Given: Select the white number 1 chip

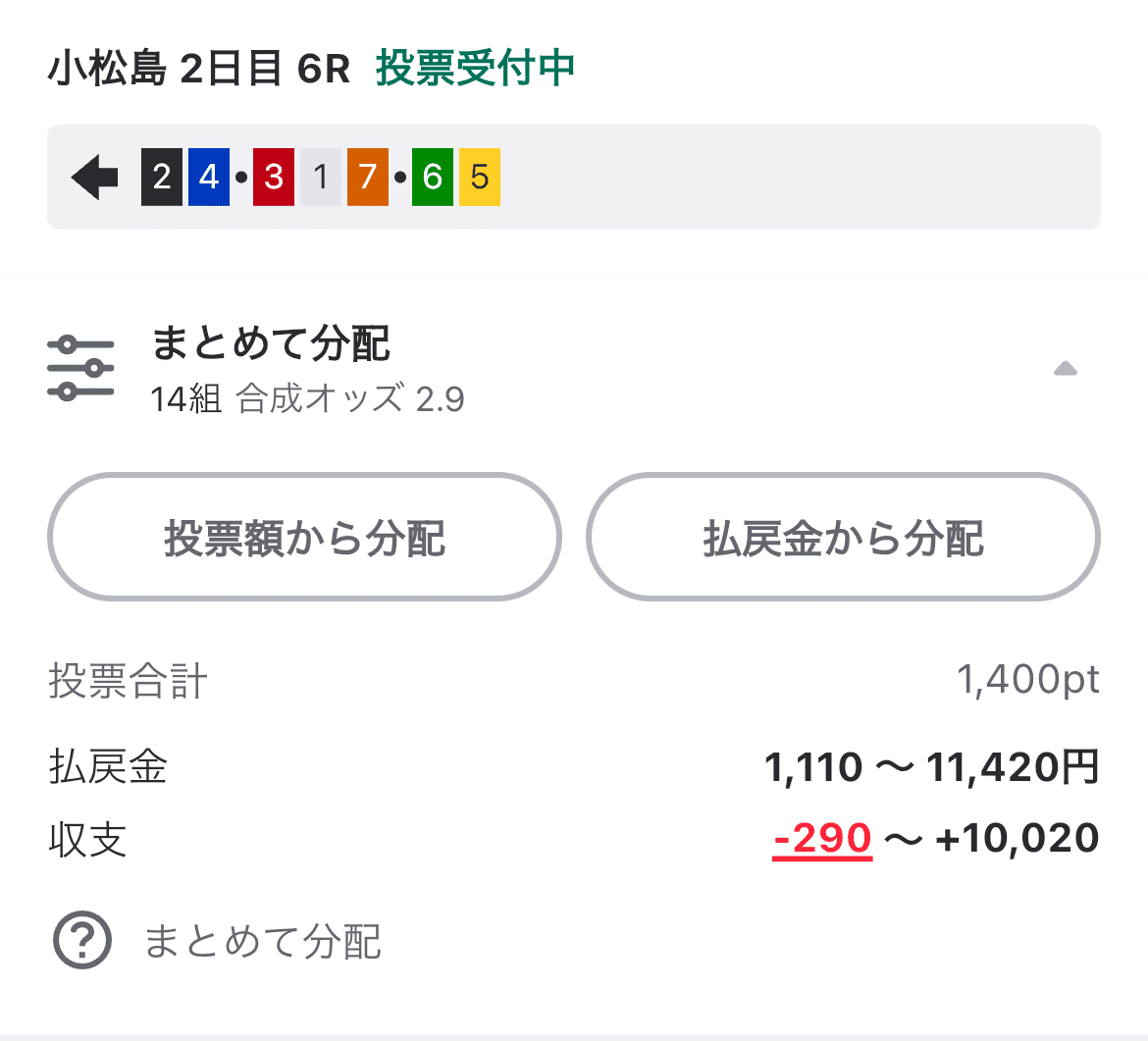Looking at the screenshot, I should (x=322, y=178).
